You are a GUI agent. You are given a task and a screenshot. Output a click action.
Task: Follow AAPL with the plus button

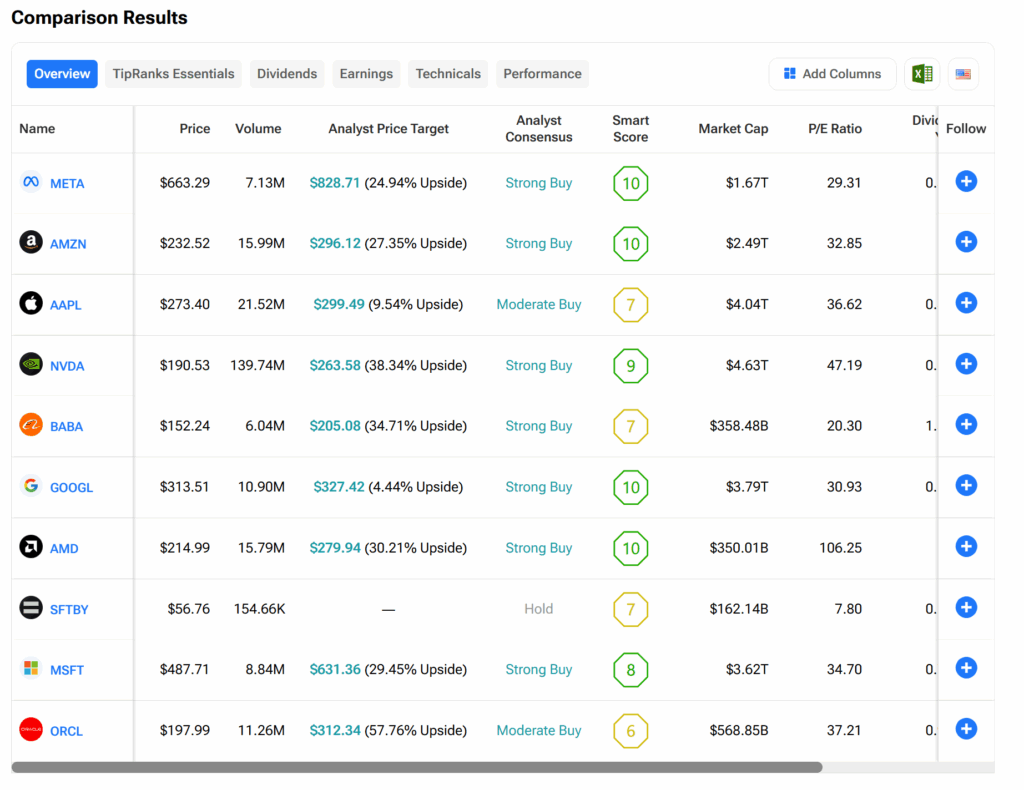pos(965,303)
